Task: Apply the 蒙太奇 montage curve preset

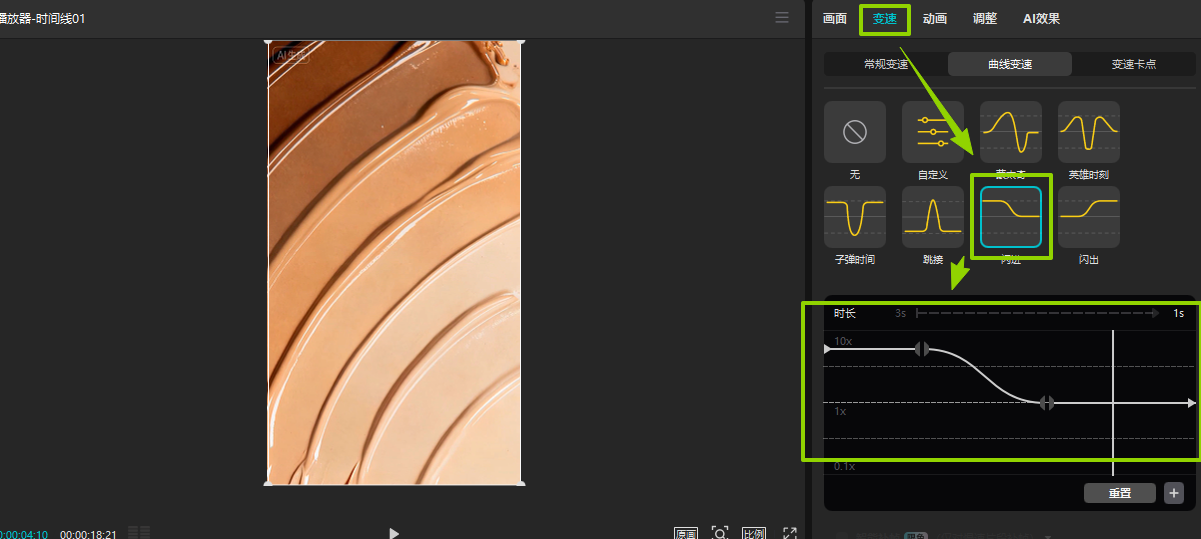Action: click(x=1010, y=132)
